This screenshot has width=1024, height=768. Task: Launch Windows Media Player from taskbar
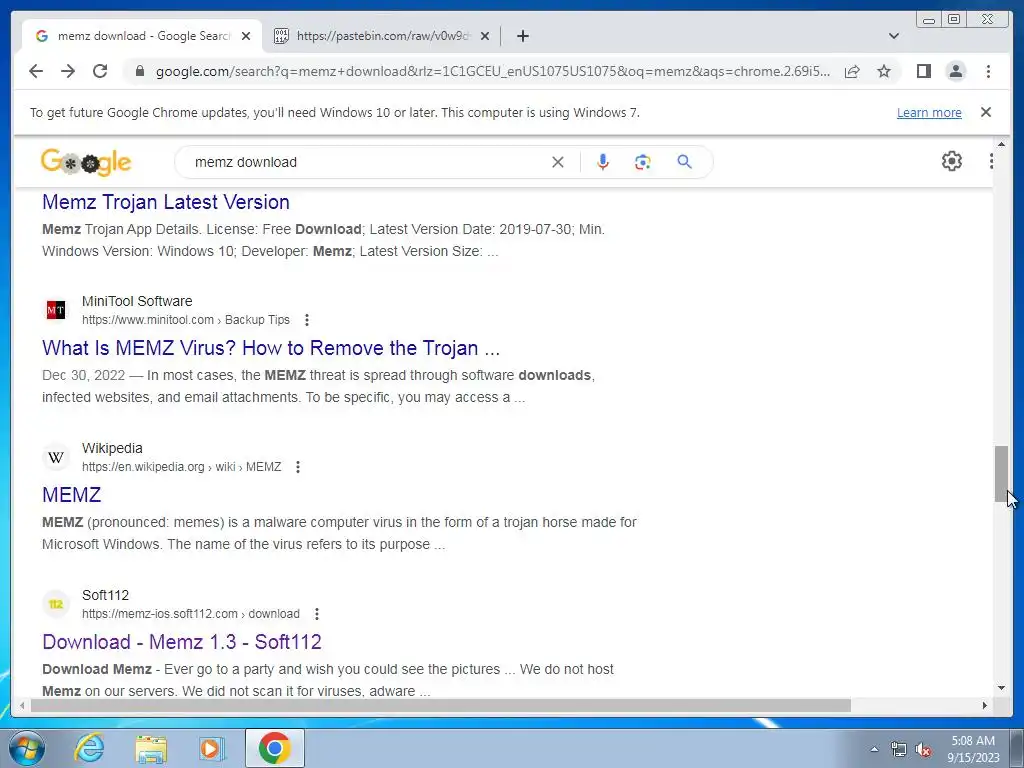212,748
